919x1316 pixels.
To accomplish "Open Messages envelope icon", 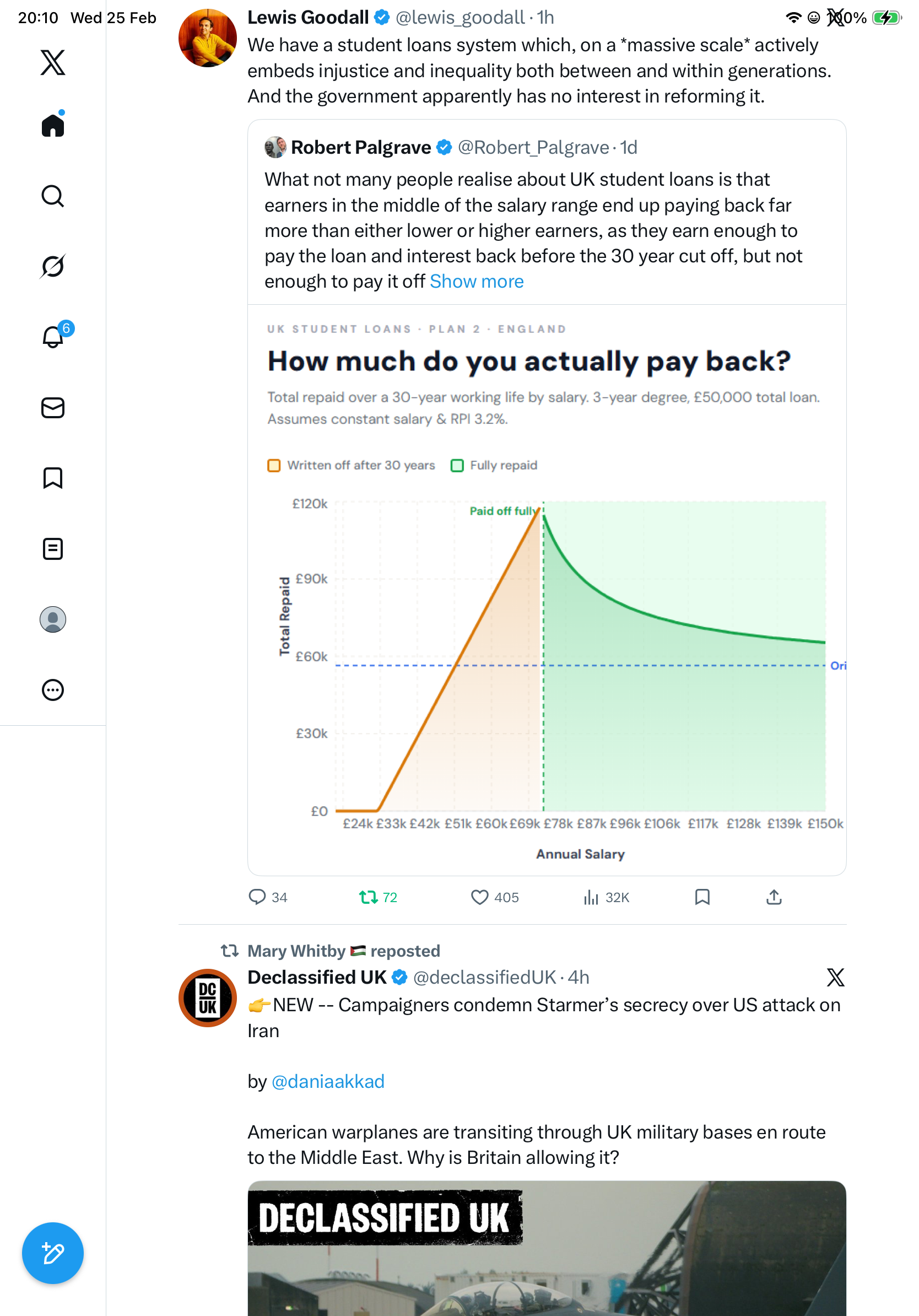I will 53,408.
